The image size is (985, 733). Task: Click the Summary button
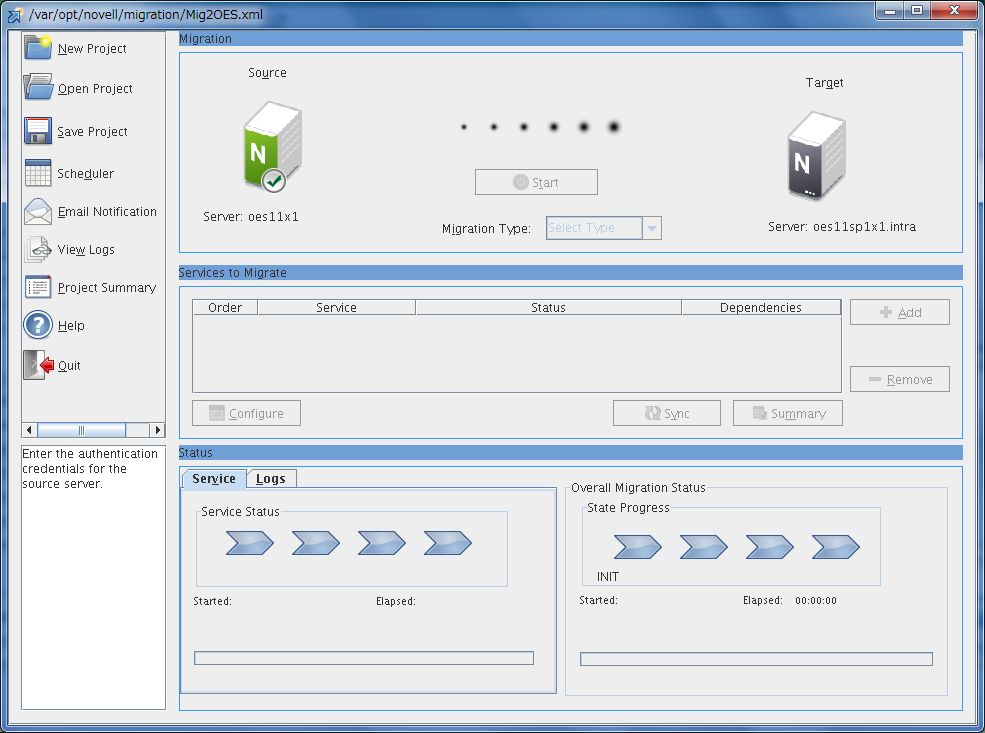coord(788,413)
